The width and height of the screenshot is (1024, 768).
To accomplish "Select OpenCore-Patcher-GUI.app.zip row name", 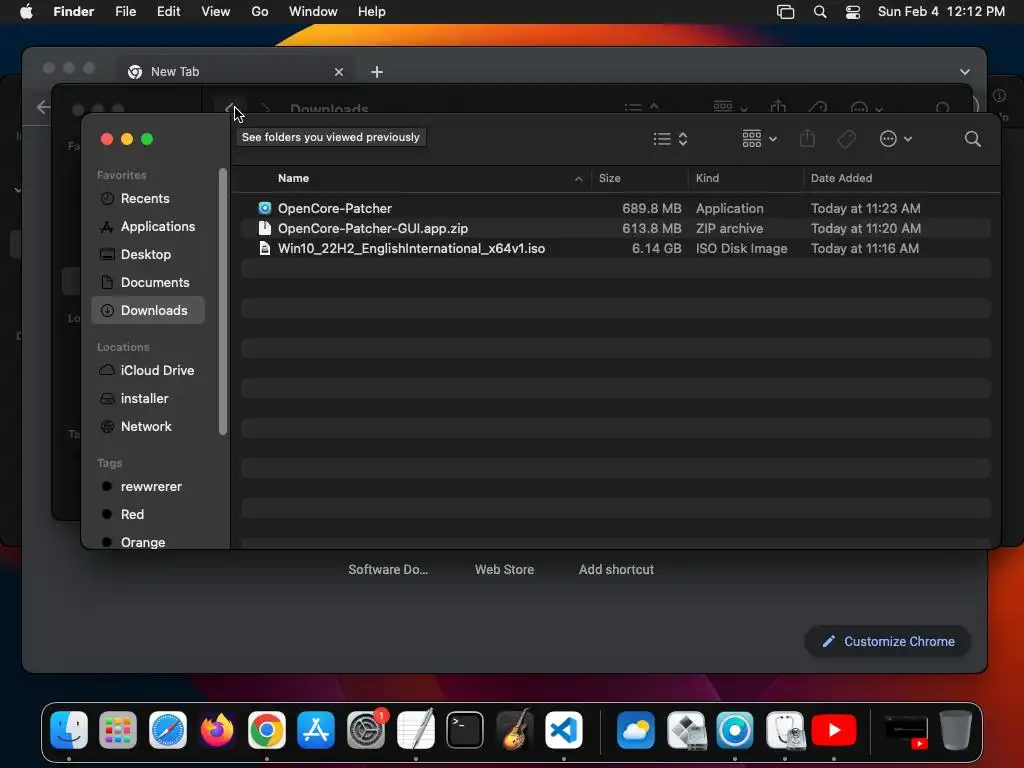I will pos(372,229).
